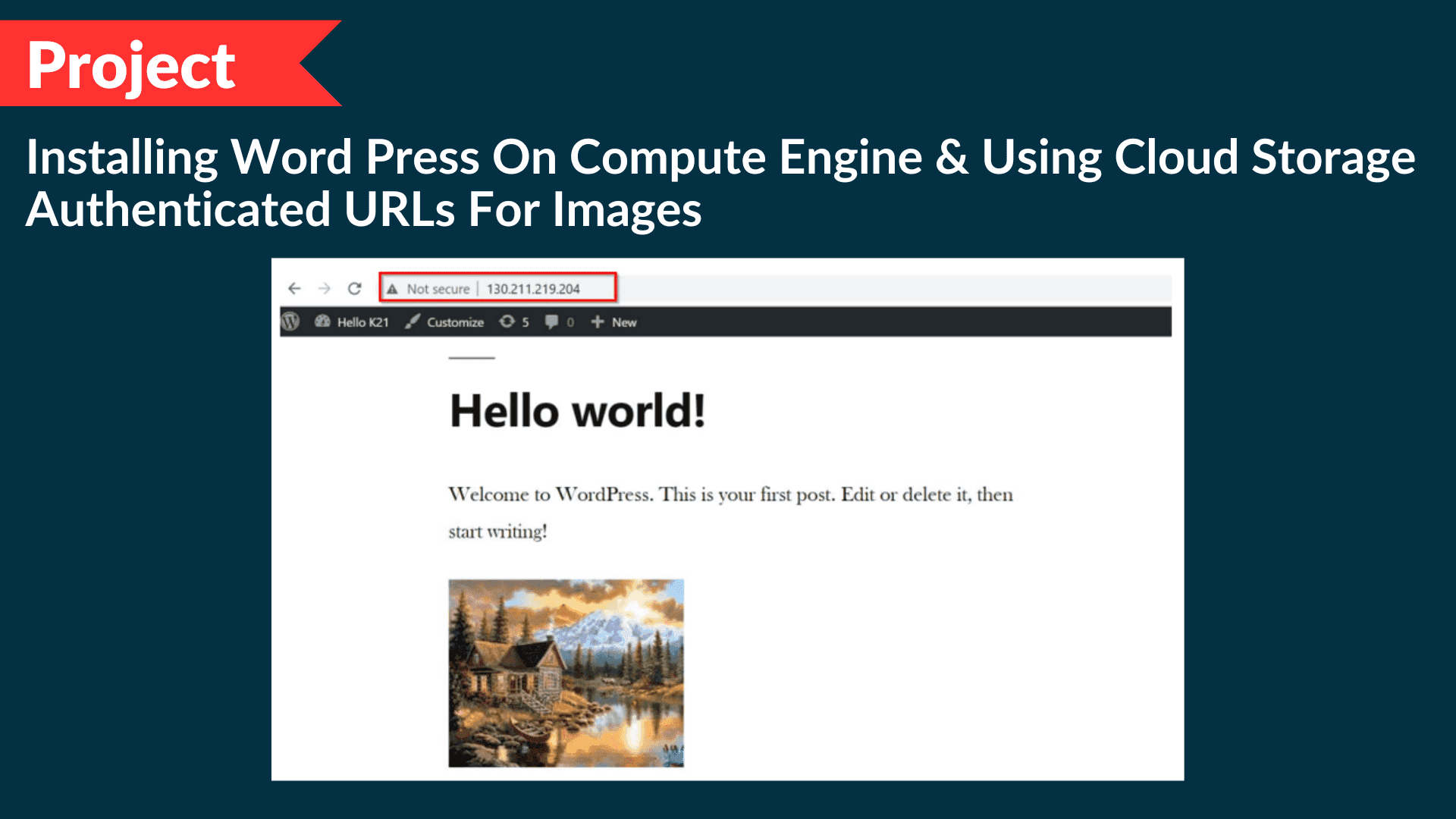Click the Customize paintbrush icon

412,322
